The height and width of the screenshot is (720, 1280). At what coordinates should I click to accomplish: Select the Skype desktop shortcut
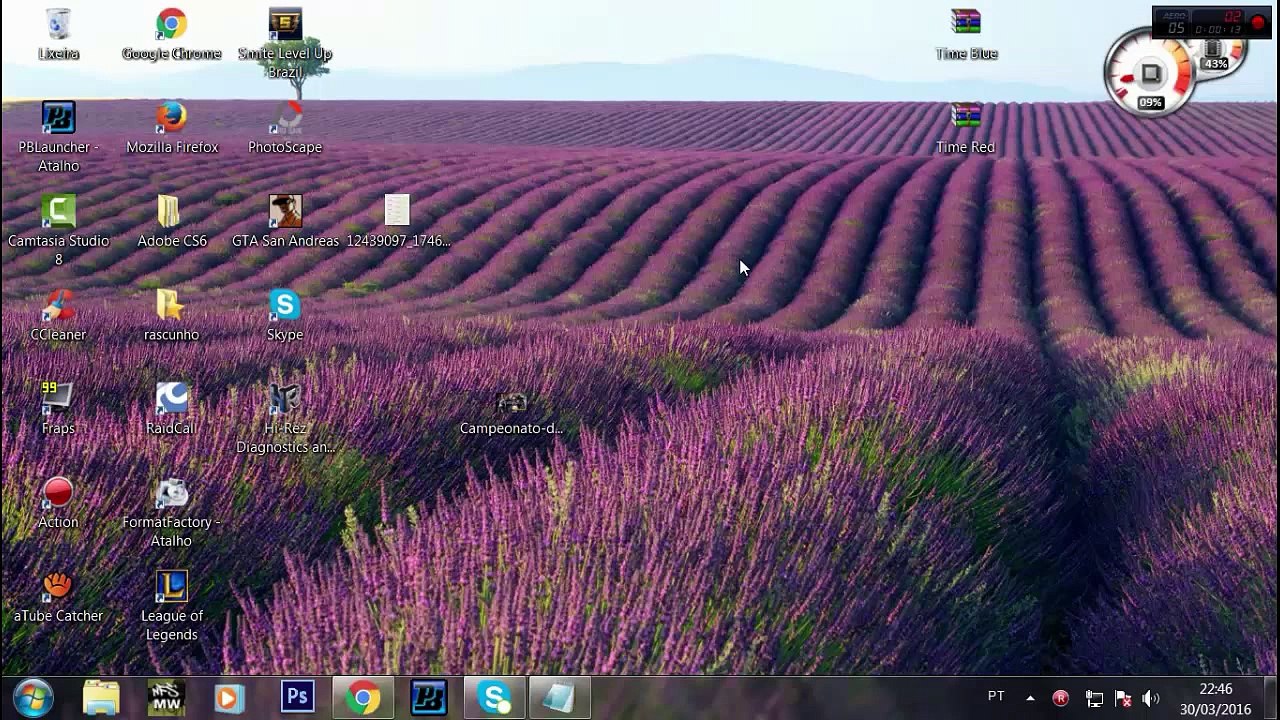click(x=285, y=316)
